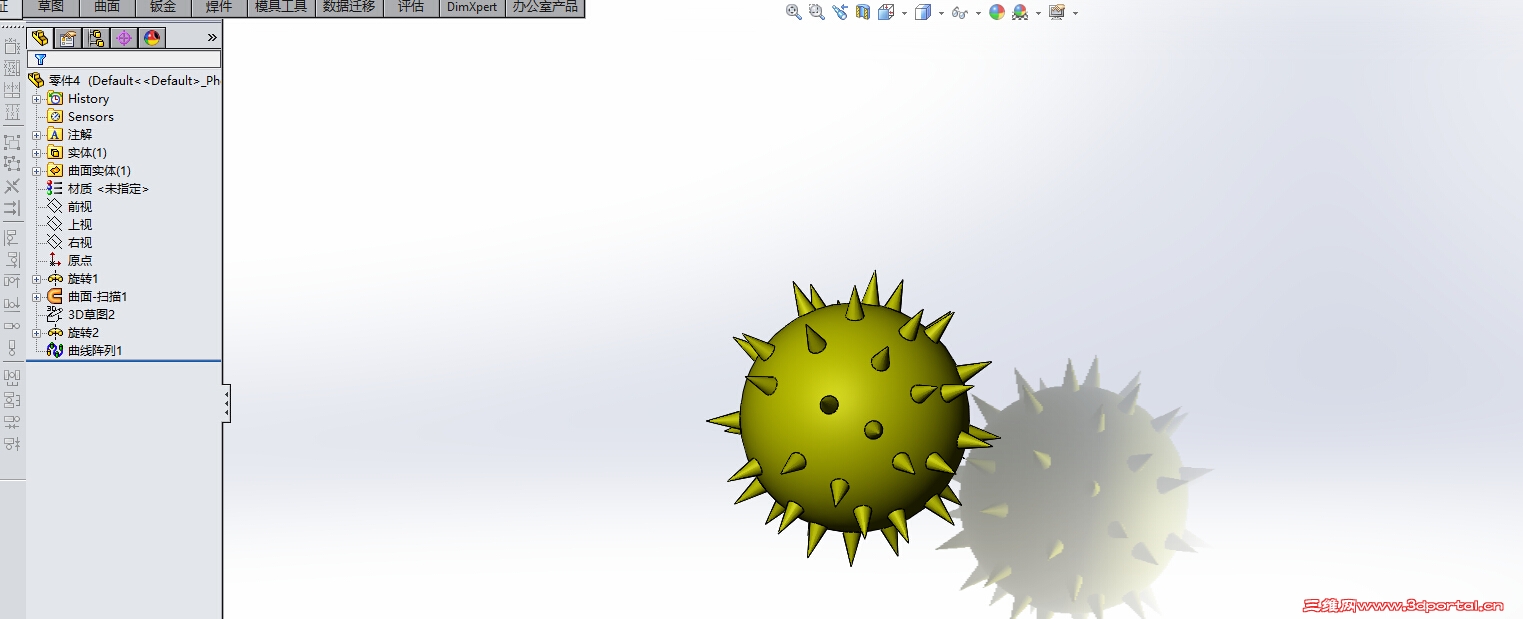The width and height of the screenshot is (1523, 619).
Task: Click the feature tree filter field
Action: pyautogui.click(x=124, y=59)
